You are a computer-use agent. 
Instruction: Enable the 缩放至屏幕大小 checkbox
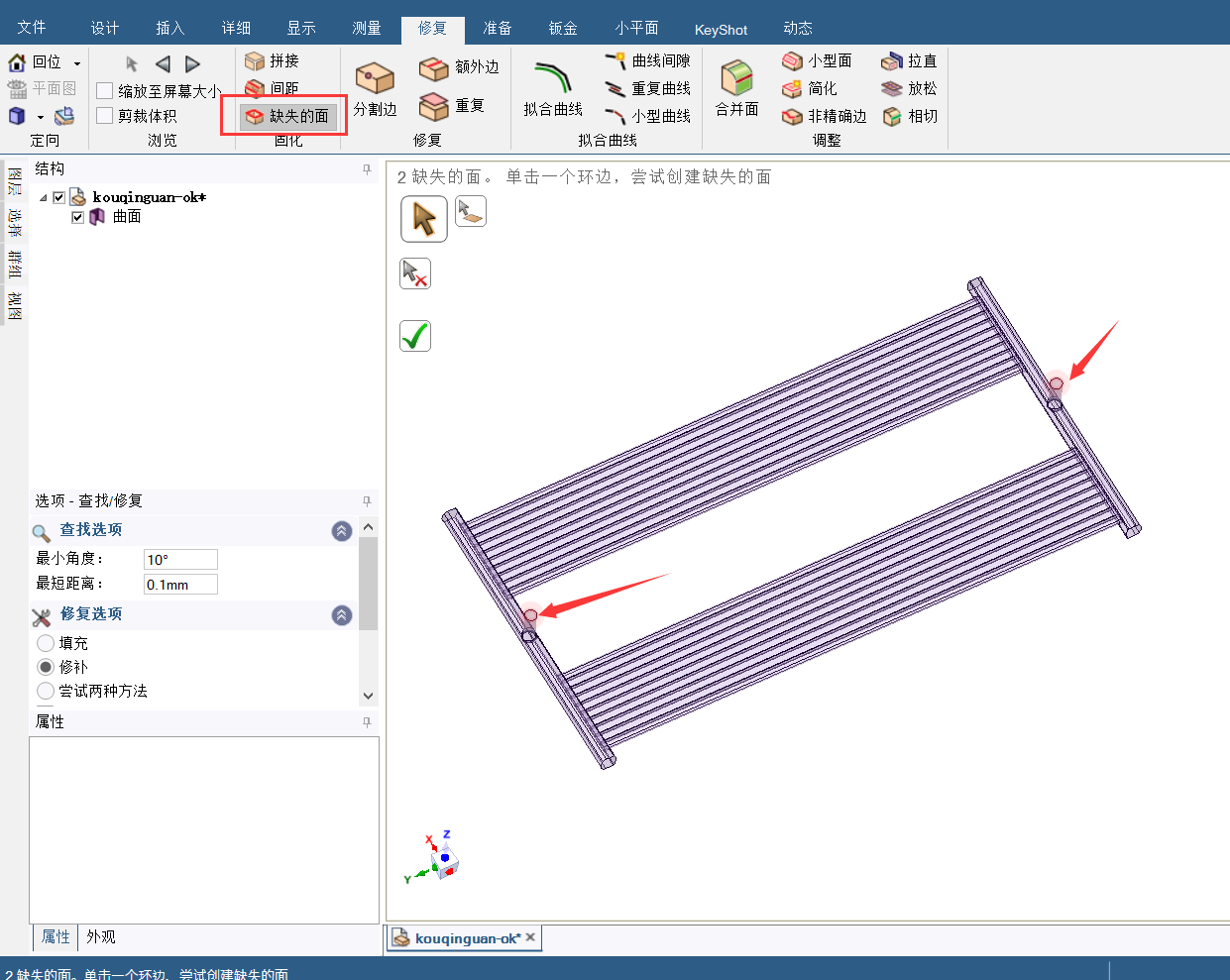104,91
